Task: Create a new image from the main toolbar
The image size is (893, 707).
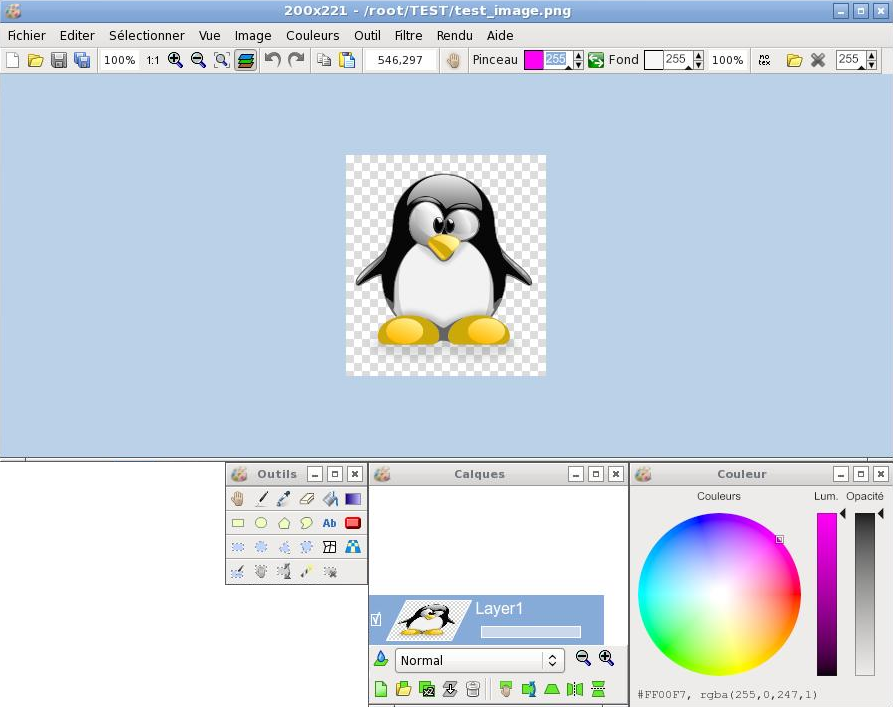Action: tap(13, 60)
